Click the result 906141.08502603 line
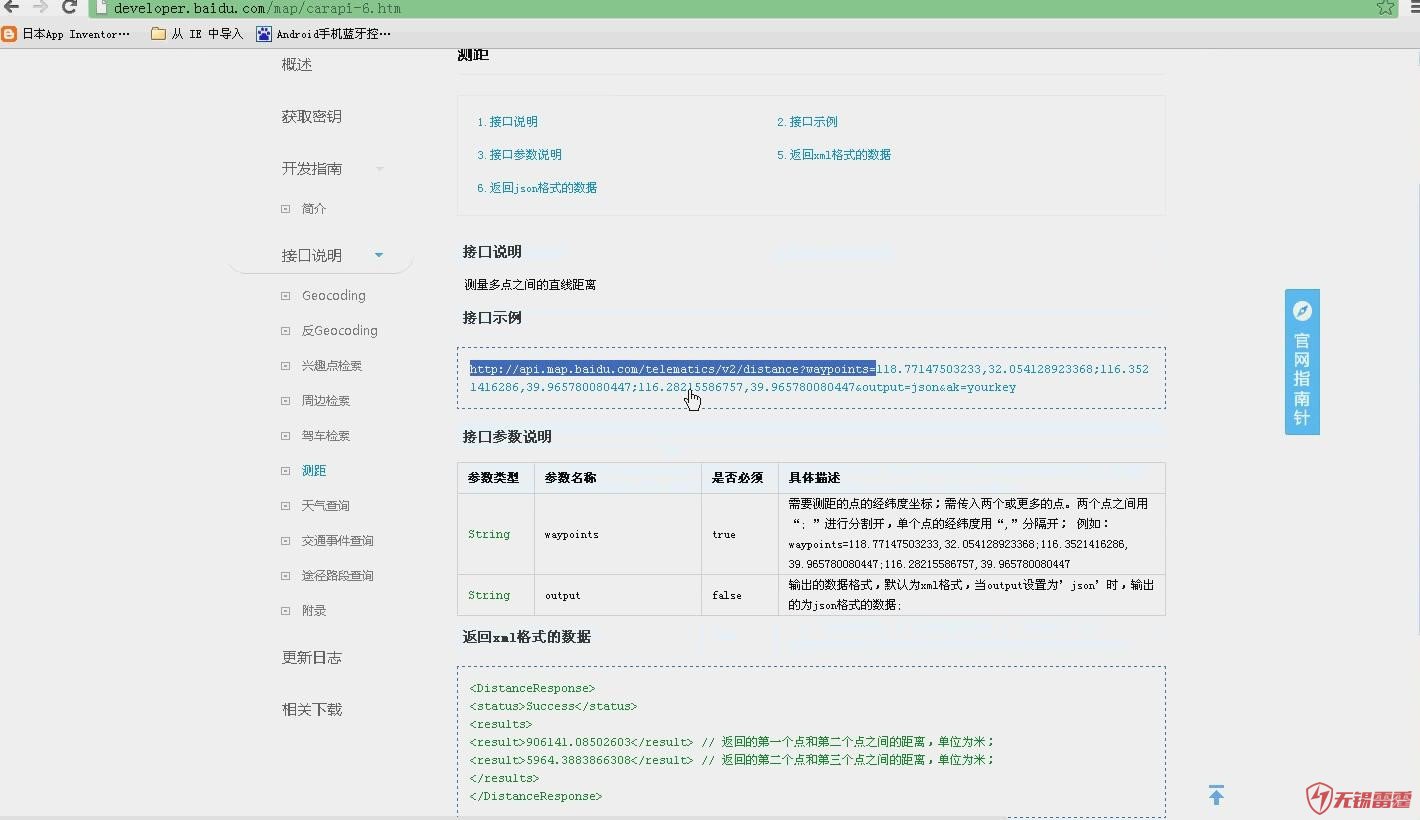The height and width of the screenshot is (820, 1420). coord(731,742)
